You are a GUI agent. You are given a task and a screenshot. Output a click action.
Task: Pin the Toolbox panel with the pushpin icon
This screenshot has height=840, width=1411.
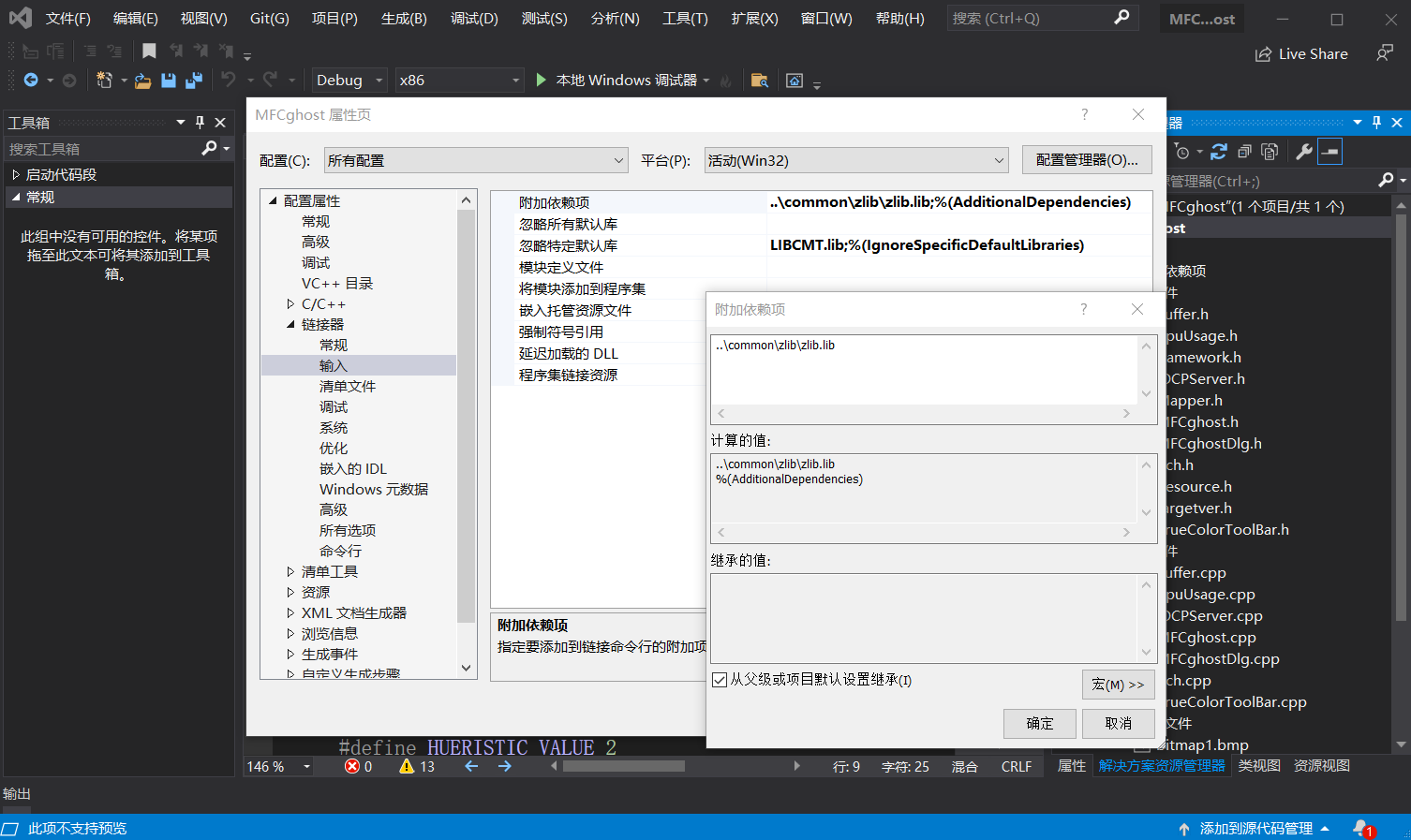[x=200, y=123]
